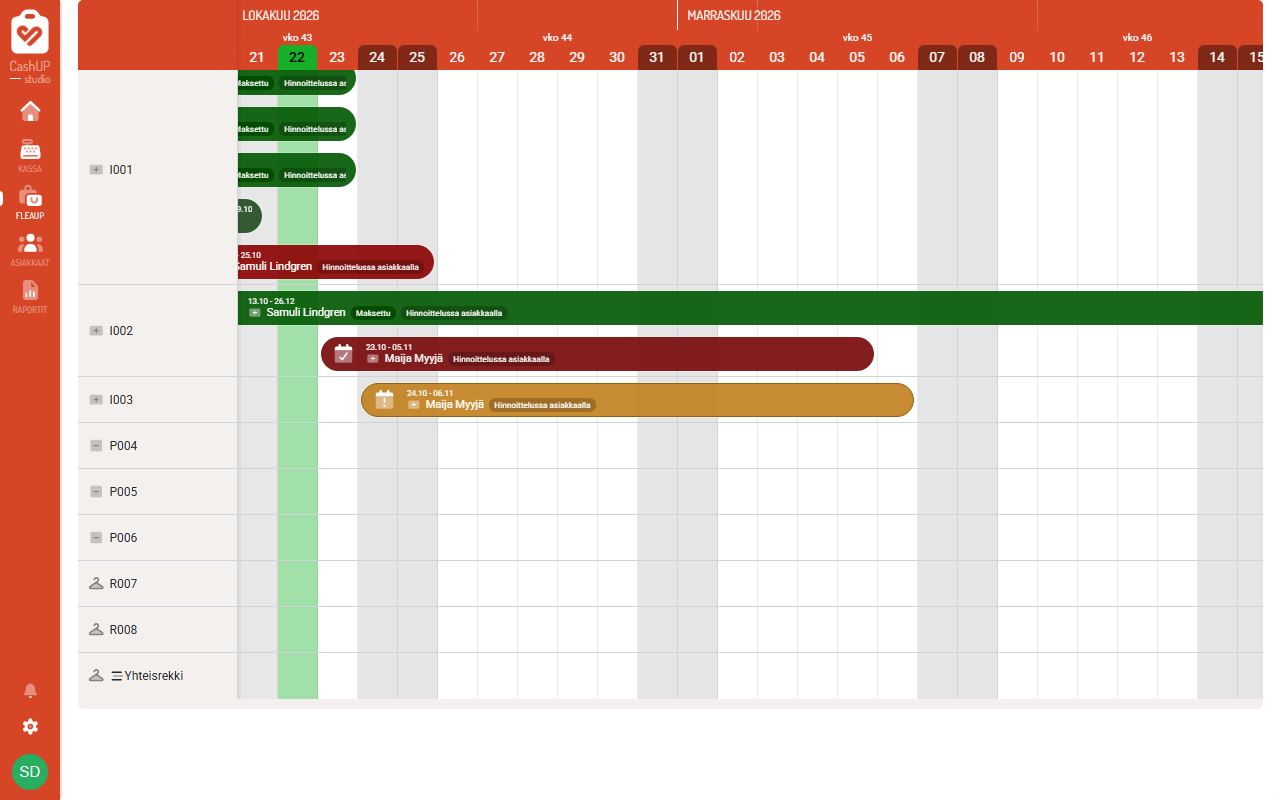Screen dimensions: 1280x800
Task: Collapse the P005 row
Action: (x=96, y=492)
